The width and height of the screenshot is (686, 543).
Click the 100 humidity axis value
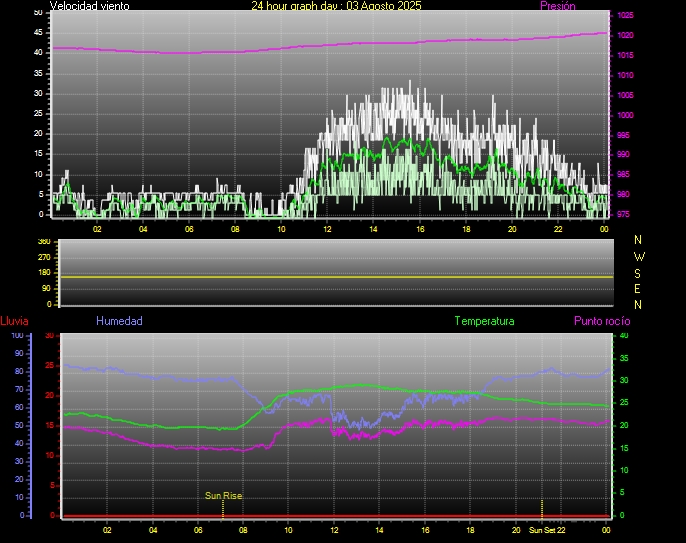(x=17, y=336)
